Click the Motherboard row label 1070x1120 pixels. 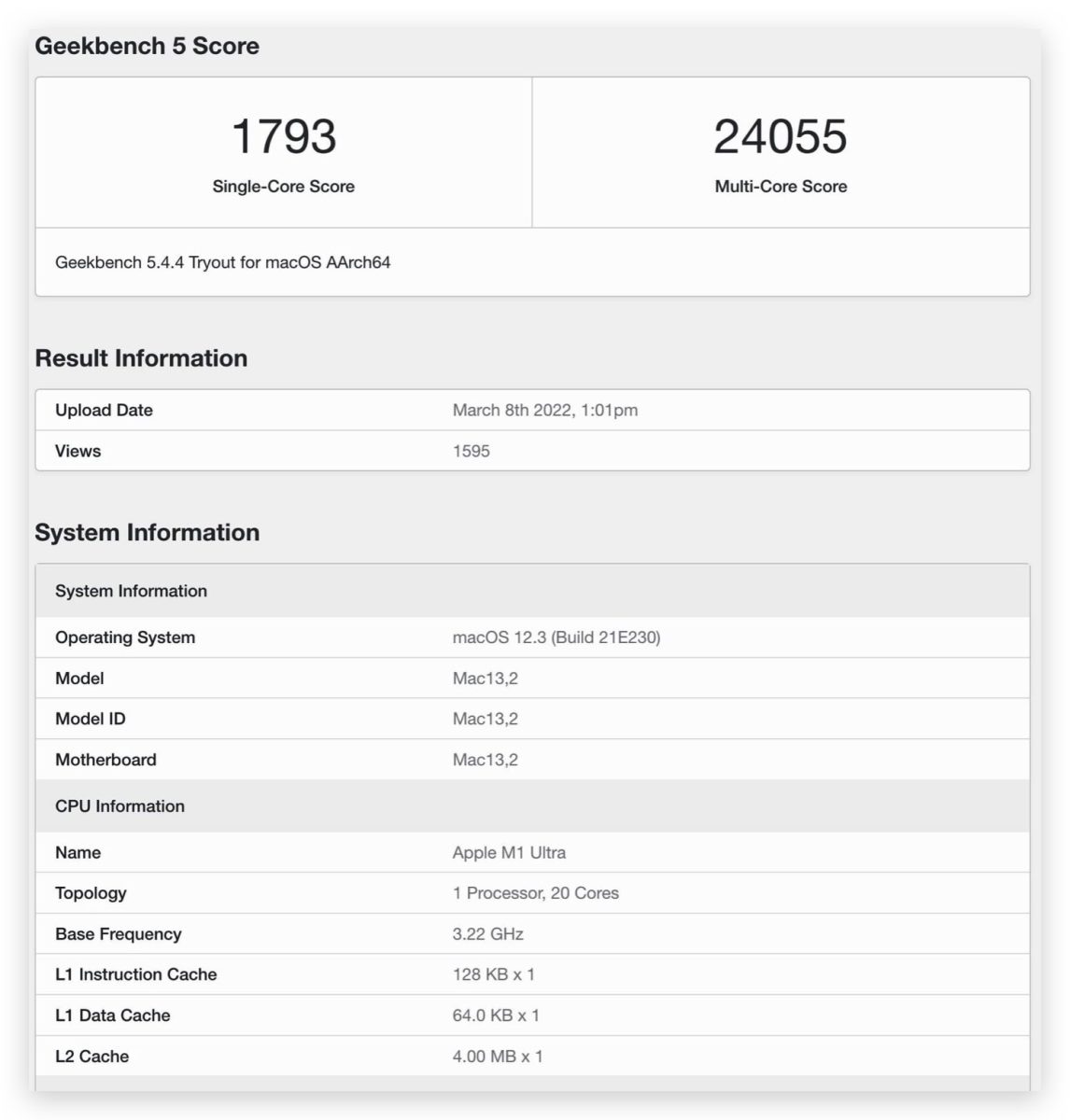point(106,760)
